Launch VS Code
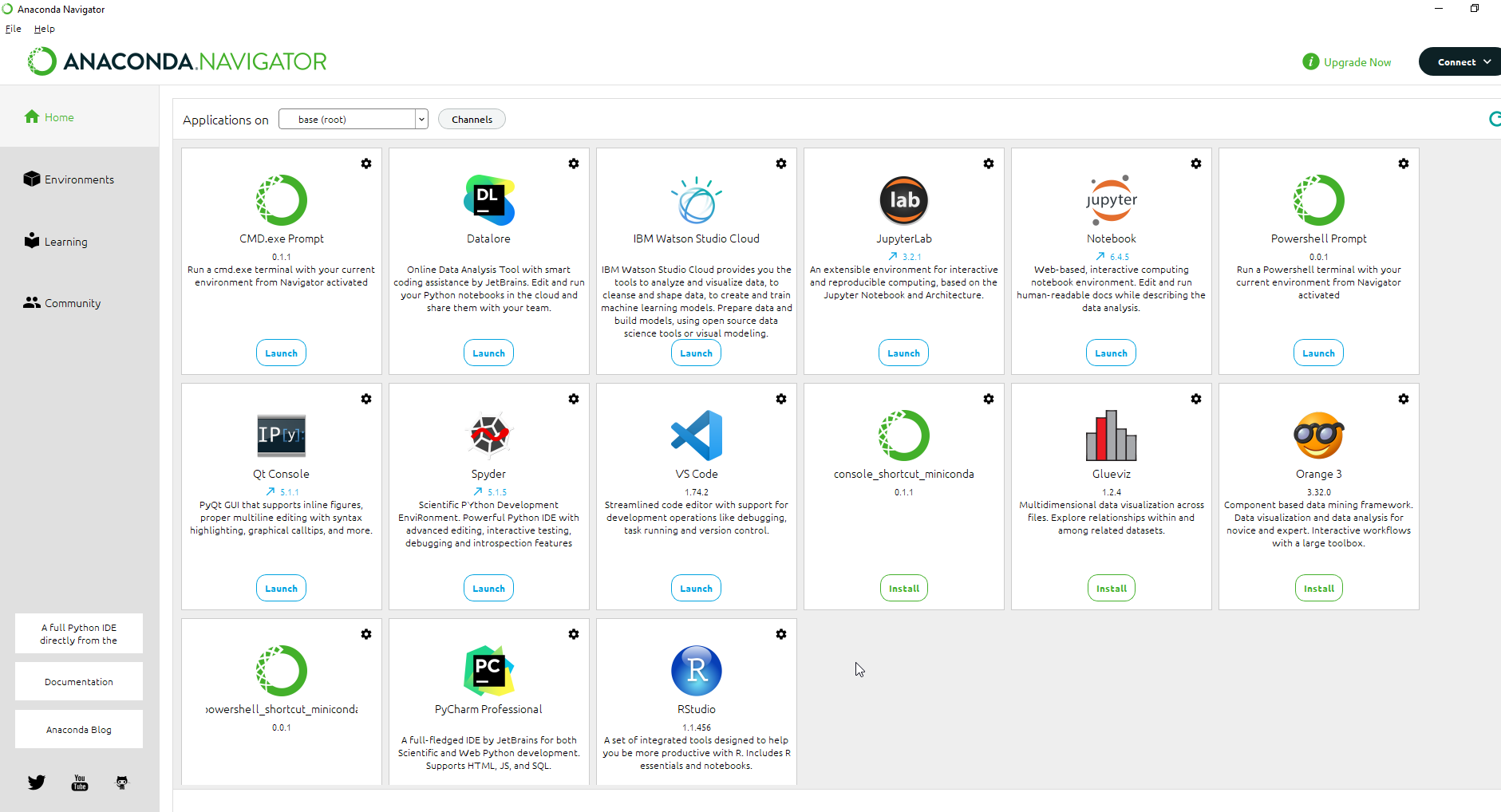The height and width of the screenshot is (812, 1501). tap(697, 588)
